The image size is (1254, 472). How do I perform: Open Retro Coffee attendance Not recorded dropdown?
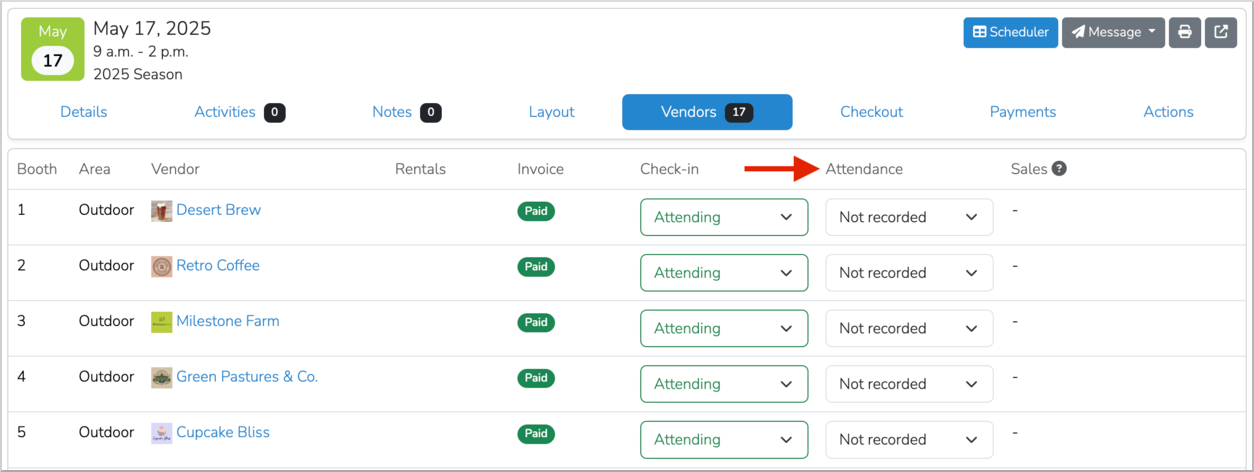[909, 273]
